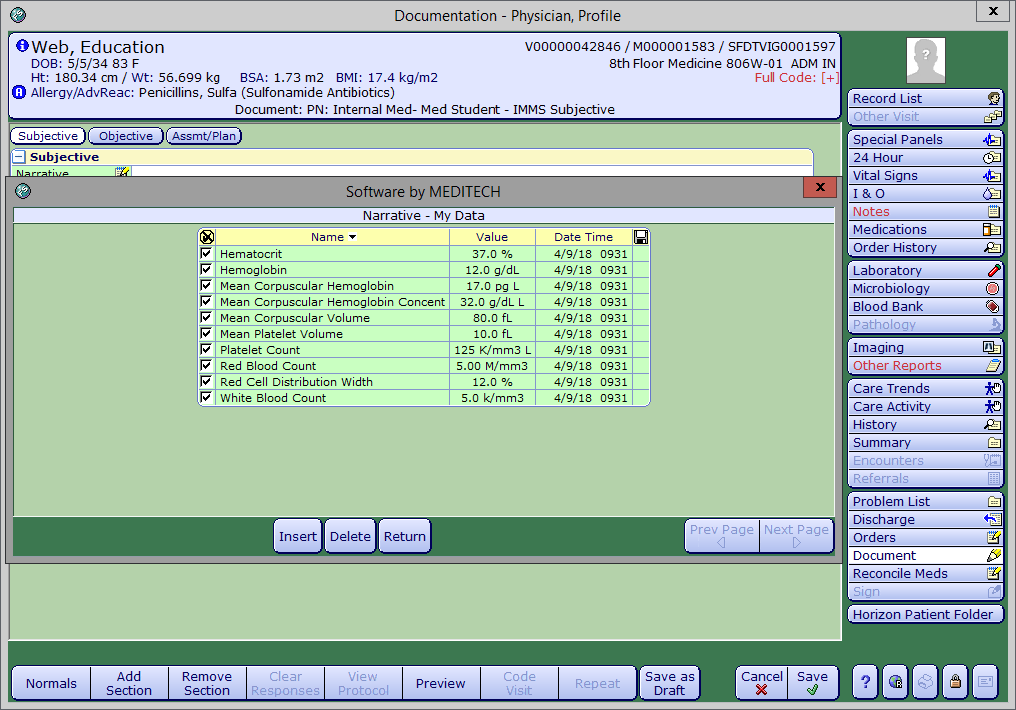Click the globe reference icon button
1016x710 pixels.
pyautogui.click(x=895, y=682)
